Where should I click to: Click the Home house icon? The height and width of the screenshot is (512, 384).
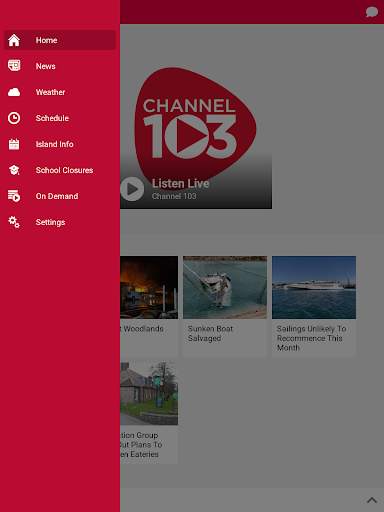(14, 40)
